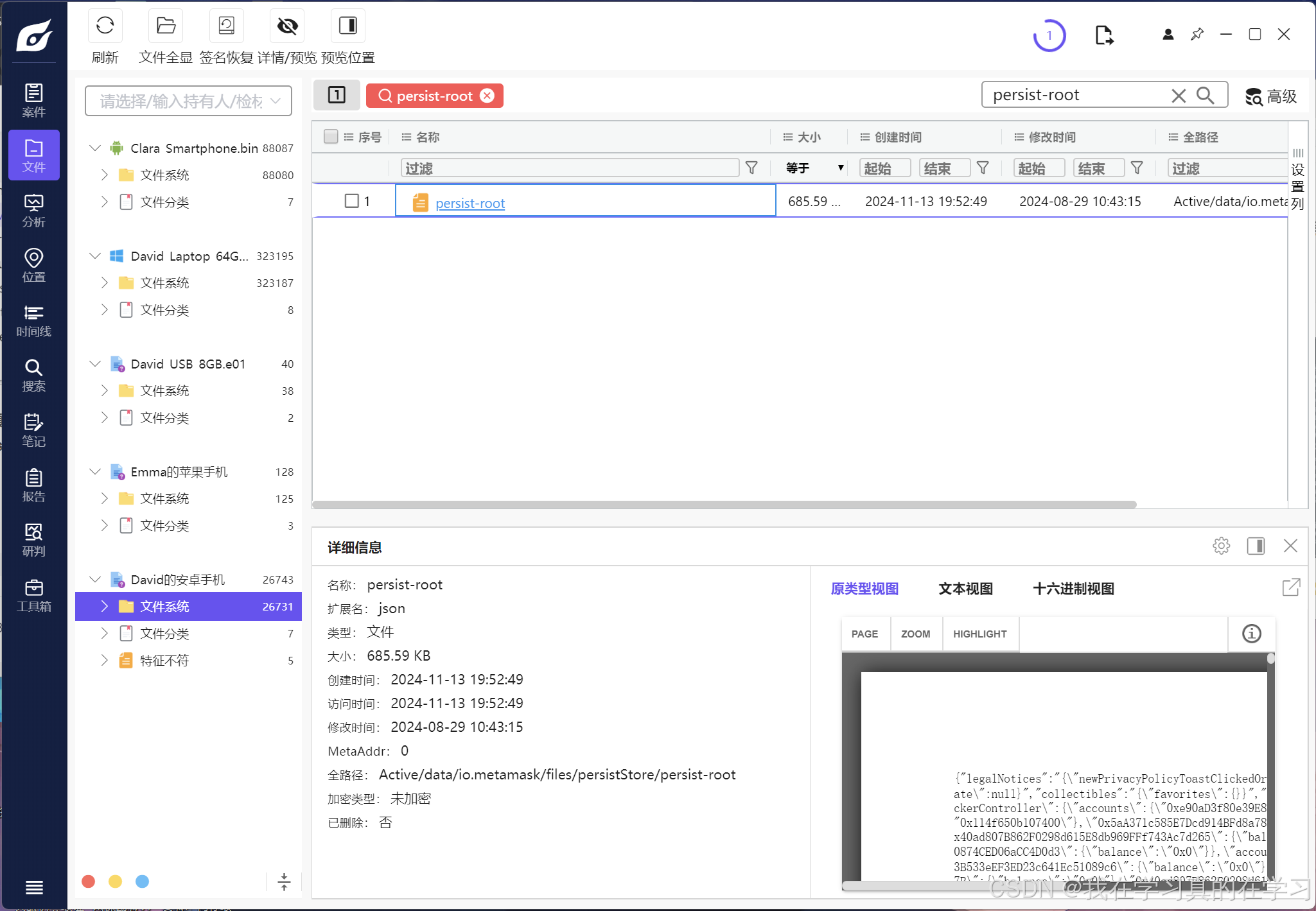1316x911 pixels.
Task: Click the 高级 advanced search button
Action: tap(1271, 96)
